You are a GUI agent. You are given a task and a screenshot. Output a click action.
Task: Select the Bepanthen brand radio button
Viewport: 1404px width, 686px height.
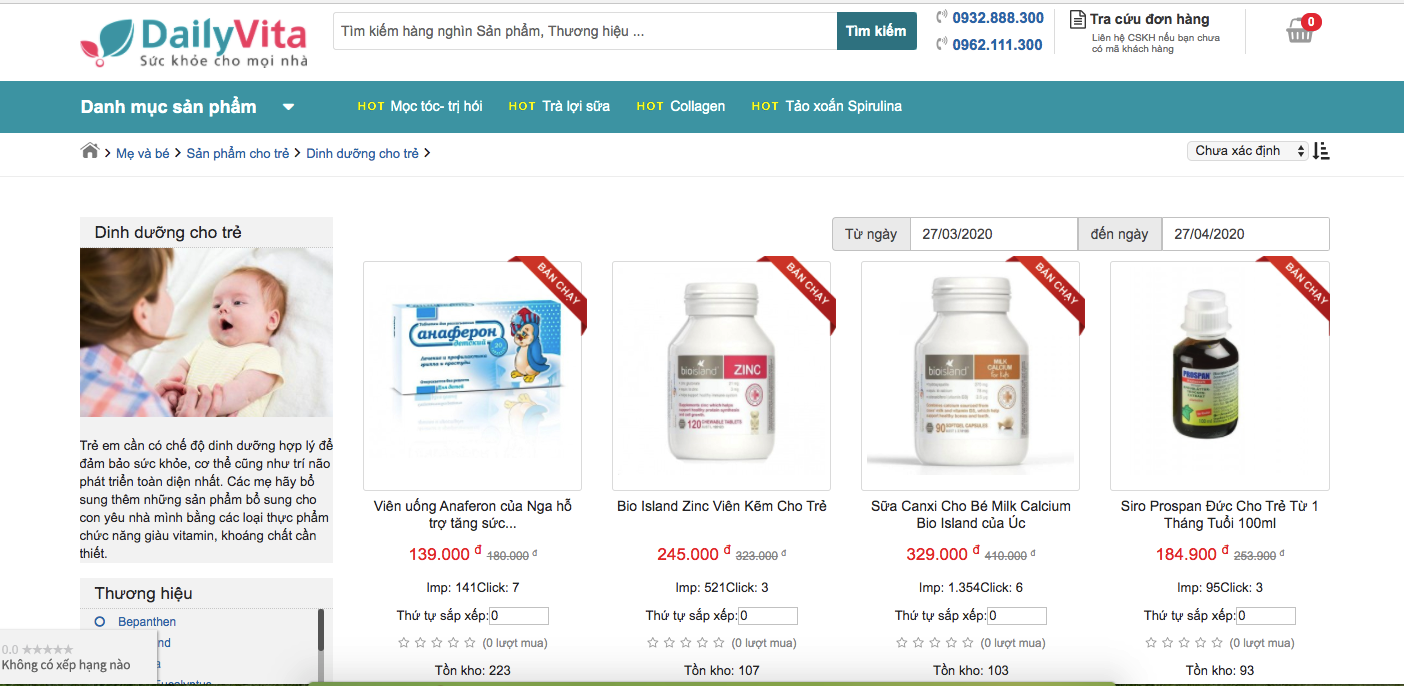pos(100,622)
